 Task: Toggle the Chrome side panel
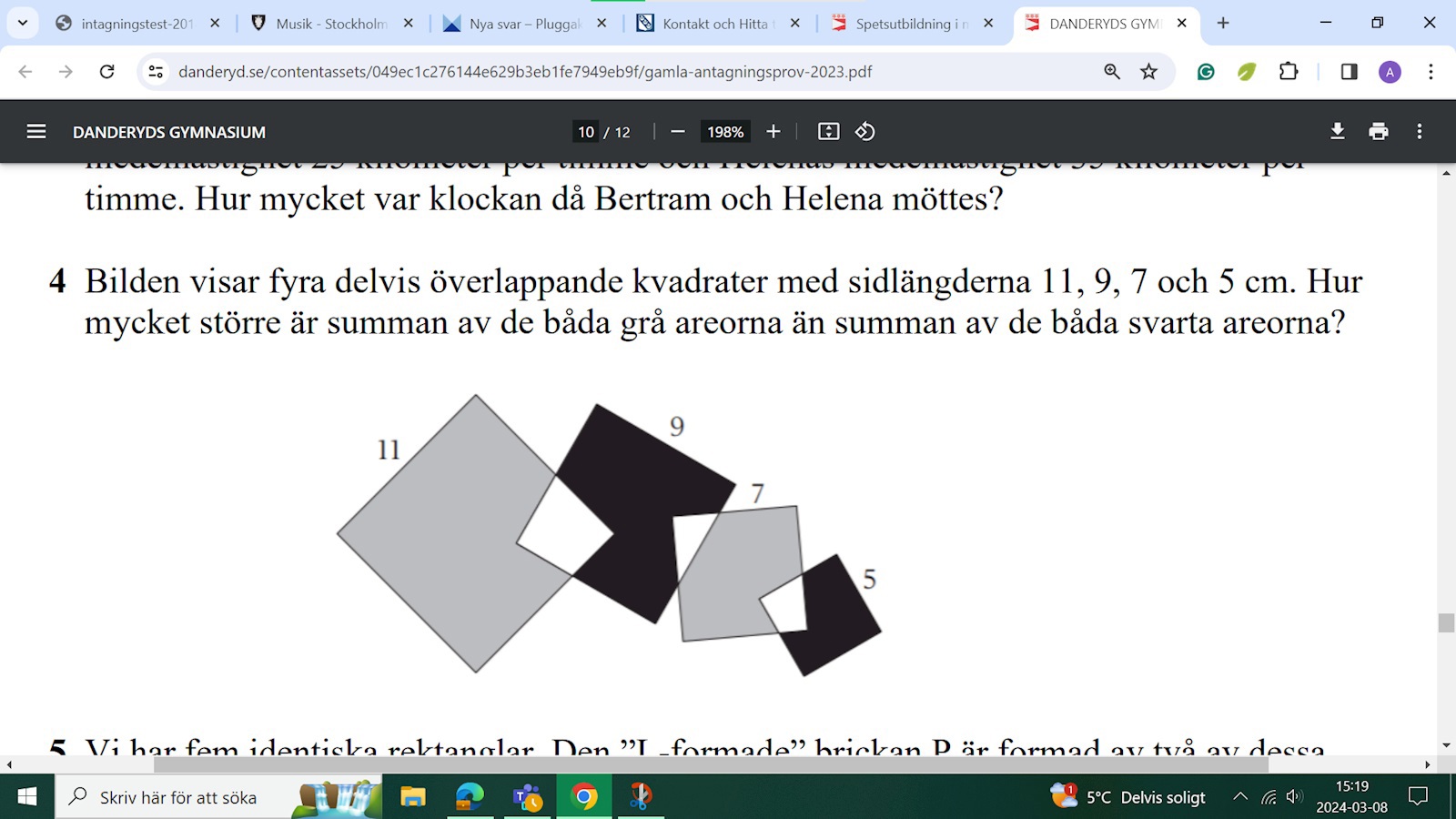pos(1349,72)
